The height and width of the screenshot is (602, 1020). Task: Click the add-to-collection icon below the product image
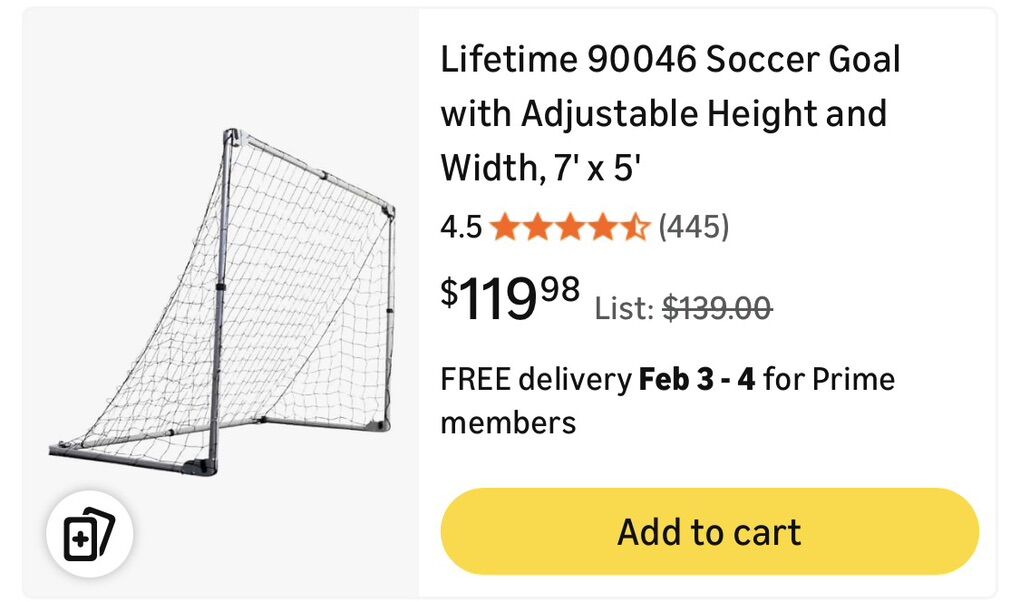[x=89, y=535]
